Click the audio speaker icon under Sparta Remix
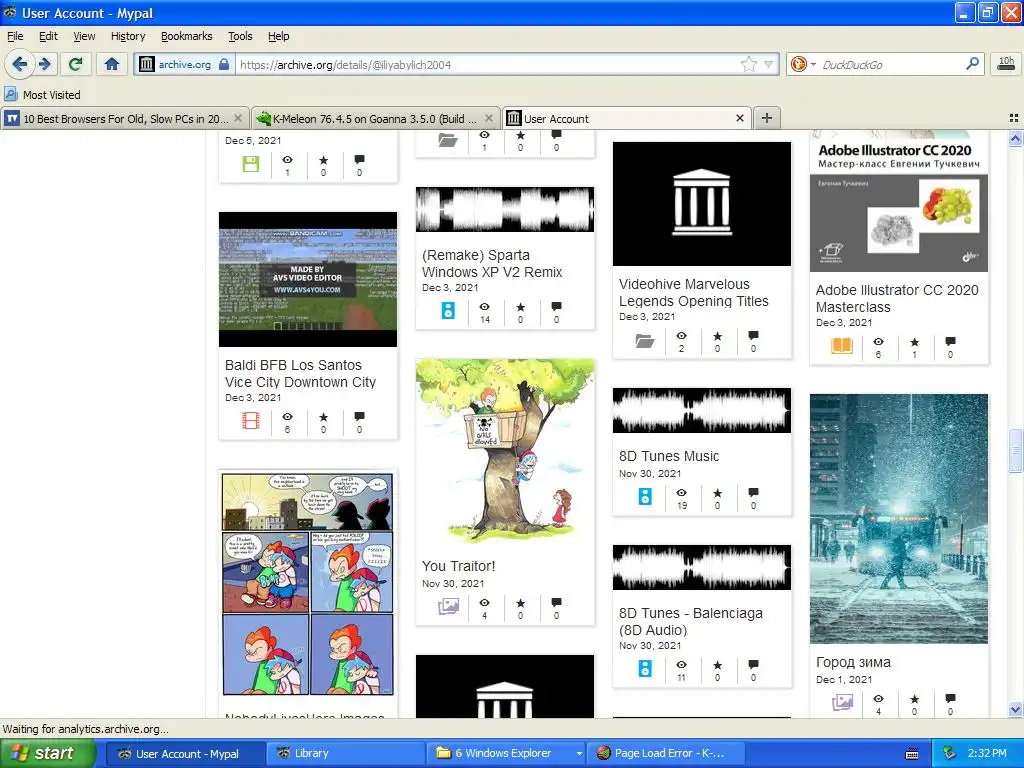 click(x=448, y=310)
